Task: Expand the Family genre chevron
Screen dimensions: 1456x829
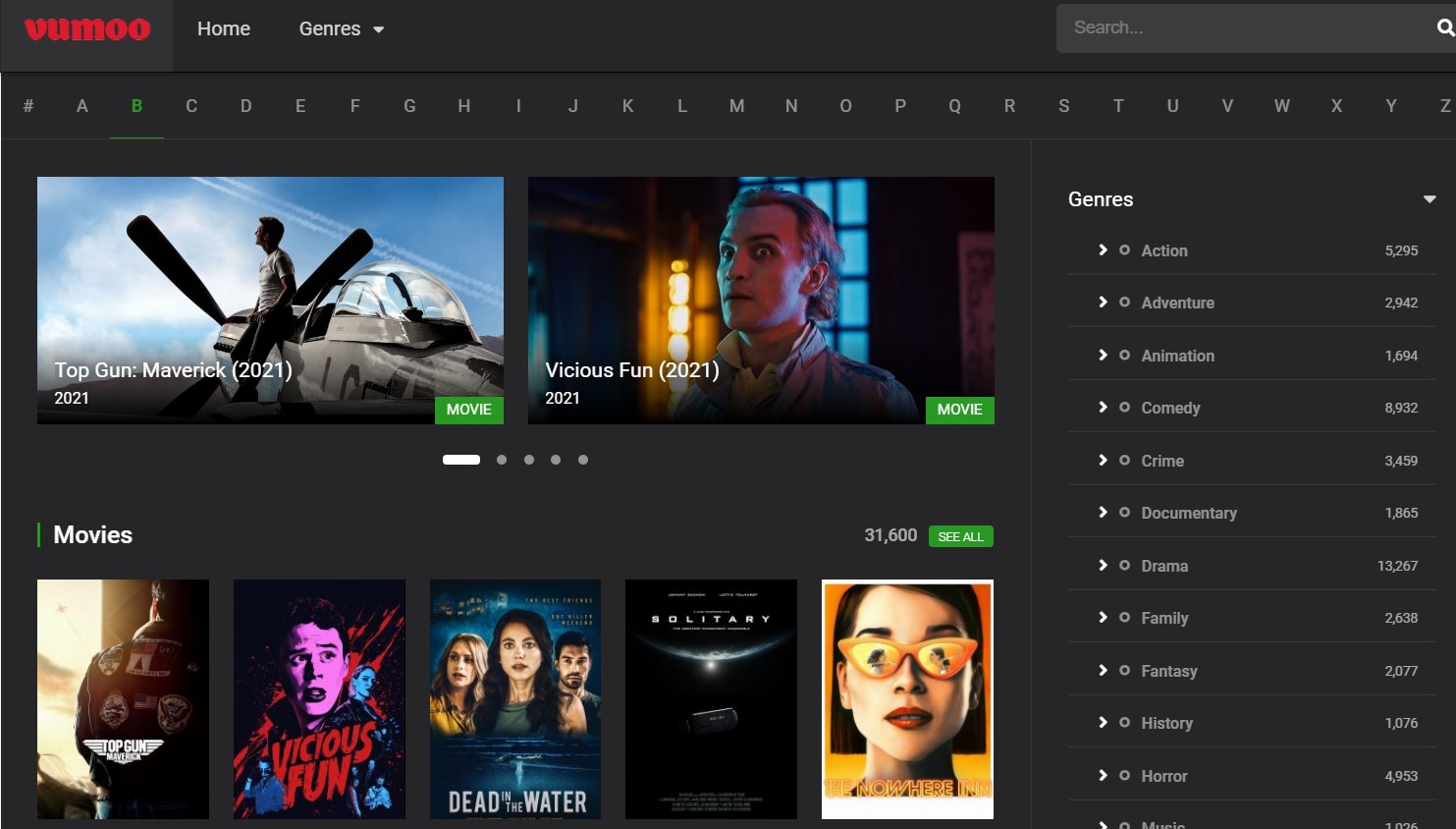Action: click(x=1103, y=617)
